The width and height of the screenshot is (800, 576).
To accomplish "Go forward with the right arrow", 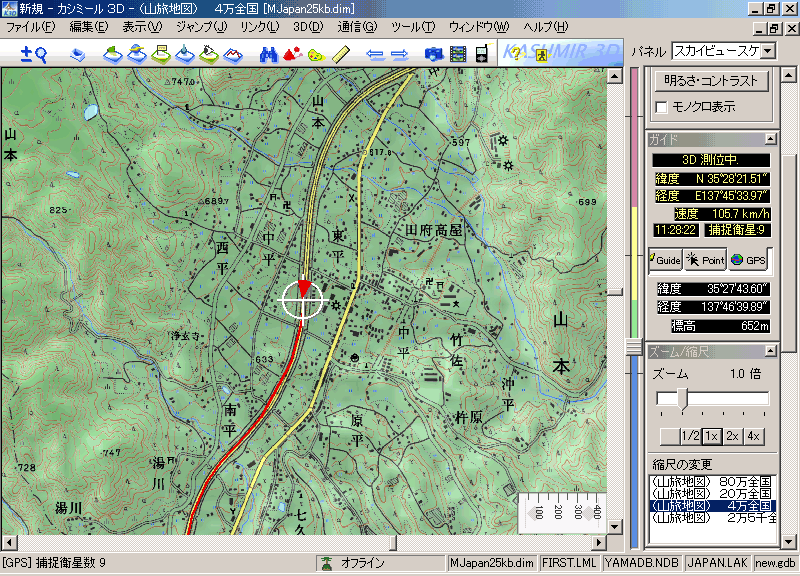I will pyautogui.click(x=399, y=54).
